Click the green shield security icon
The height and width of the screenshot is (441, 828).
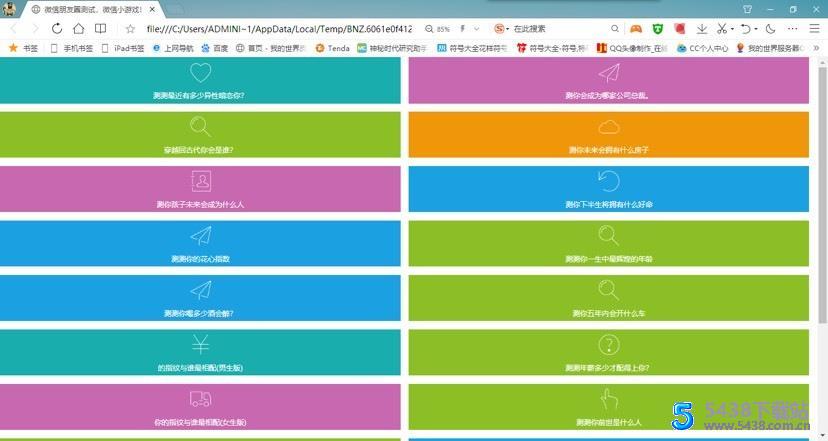657,29
